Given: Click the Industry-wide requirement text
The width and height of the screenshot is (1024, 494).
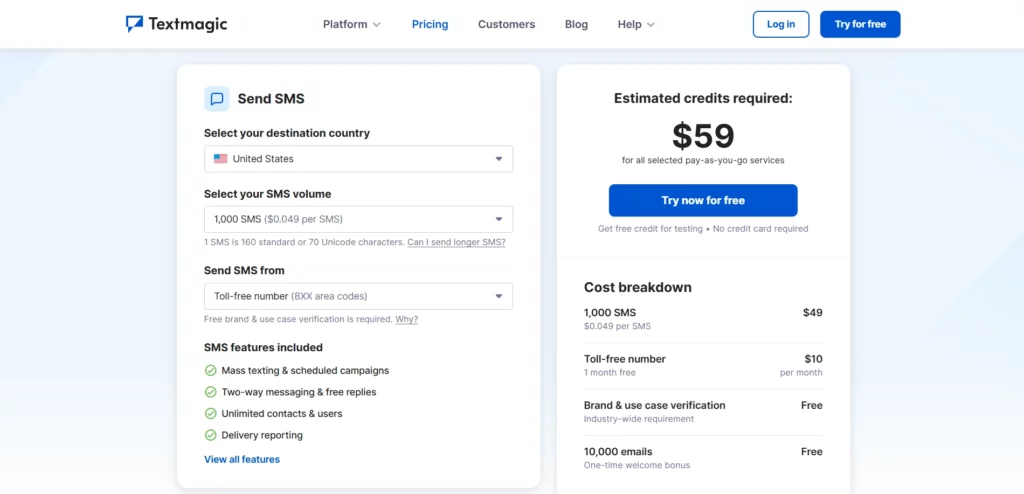Looking at the screenshot, I should pos(639,419).
